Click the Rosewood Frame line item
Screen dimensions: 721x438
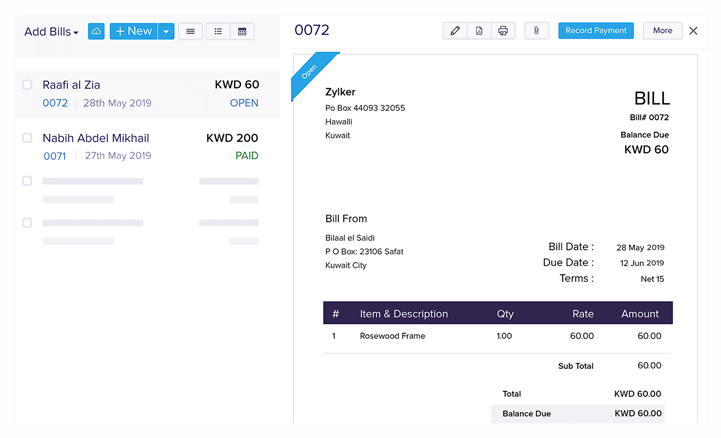click(x=392, y=336)
